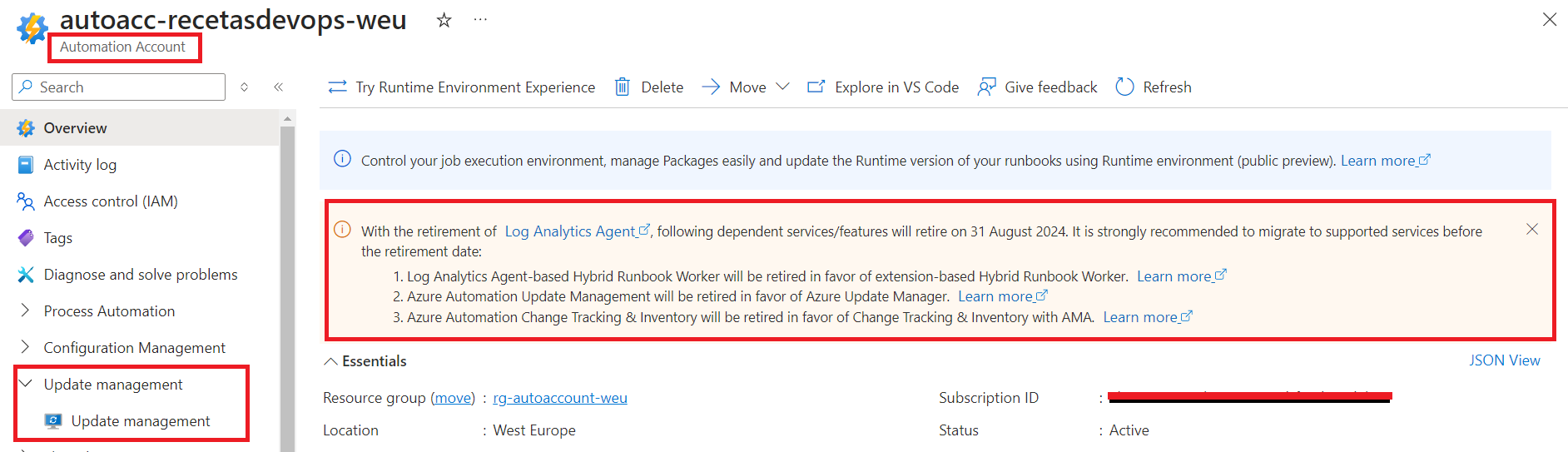Open Learn more for Hybrid Runbook Worker
1568x452 pixels.
point(1182,276)
